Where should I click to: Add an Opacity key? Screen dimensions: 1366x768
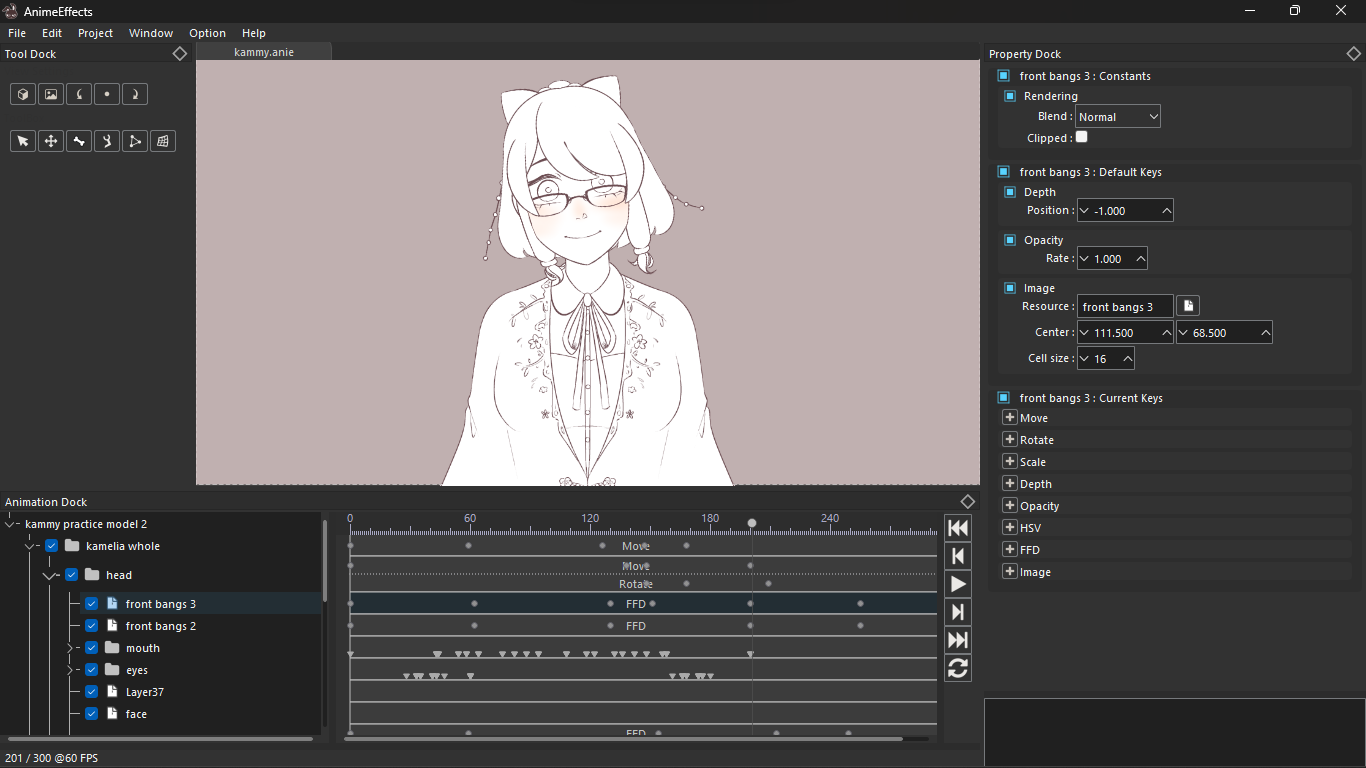pos(1010,506)
